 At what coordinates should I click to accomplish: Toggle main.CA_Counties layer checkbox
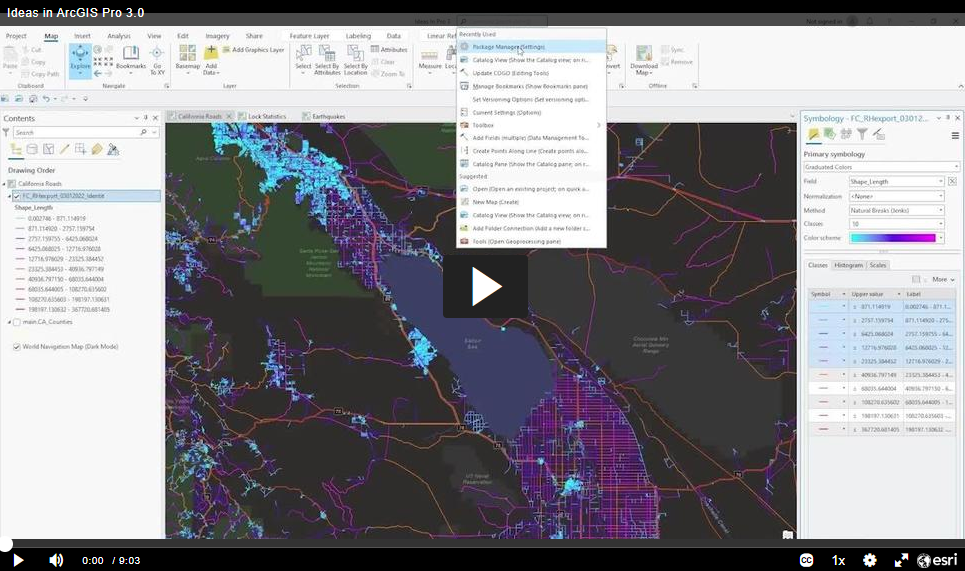click(x=17, y=322)
